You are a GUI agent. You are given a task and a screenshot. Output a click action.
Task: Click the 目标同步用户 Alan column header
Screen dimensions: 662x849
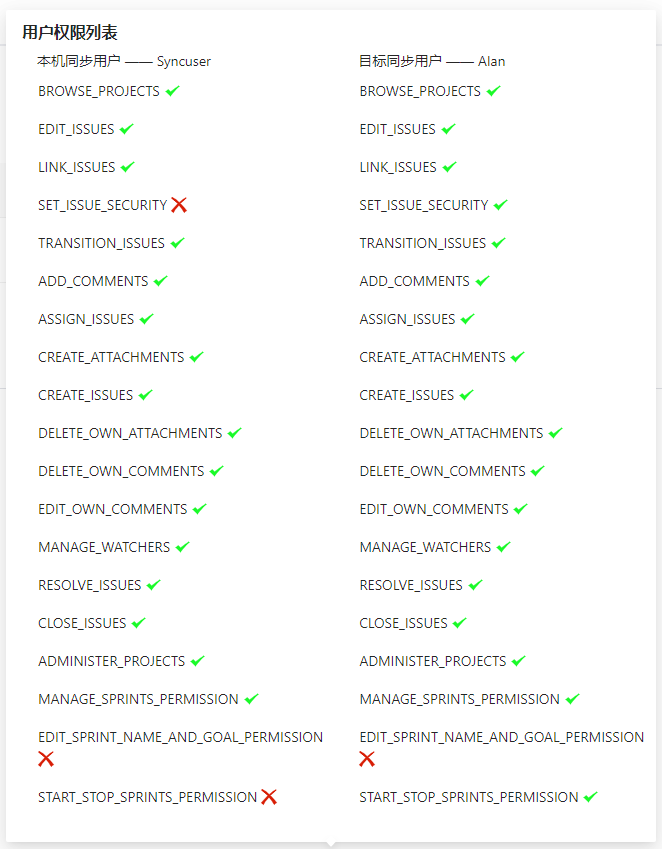[x=432, y=61]
